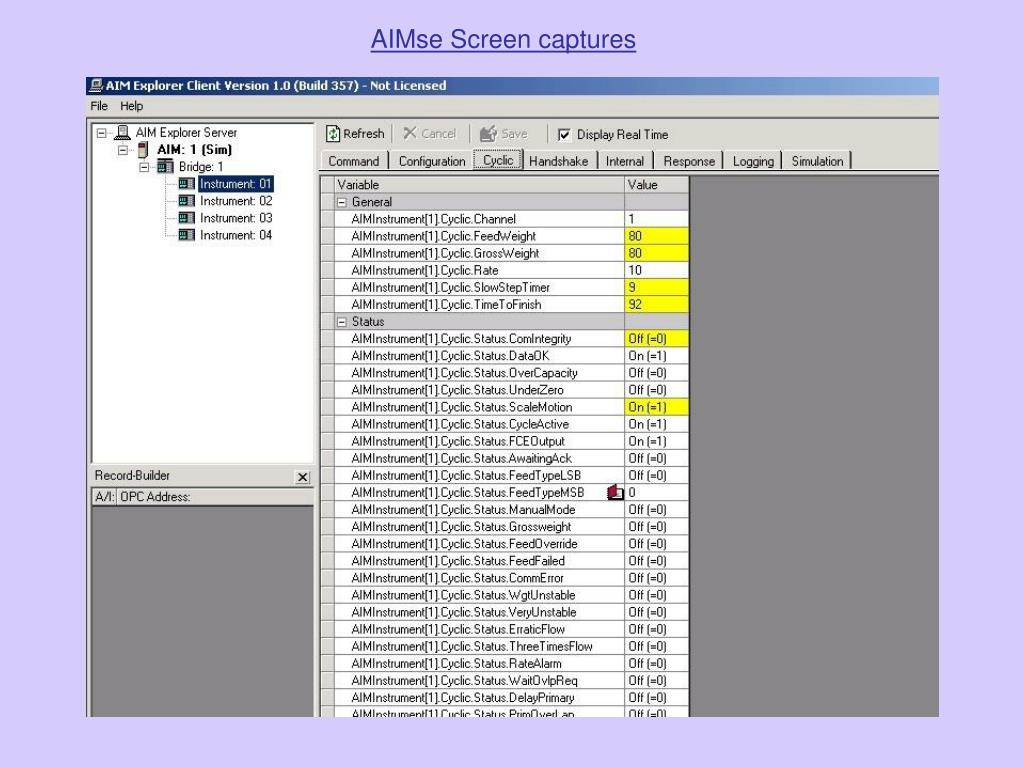Click the ScaleMotion On (=1) value

[x=656, y=407]
